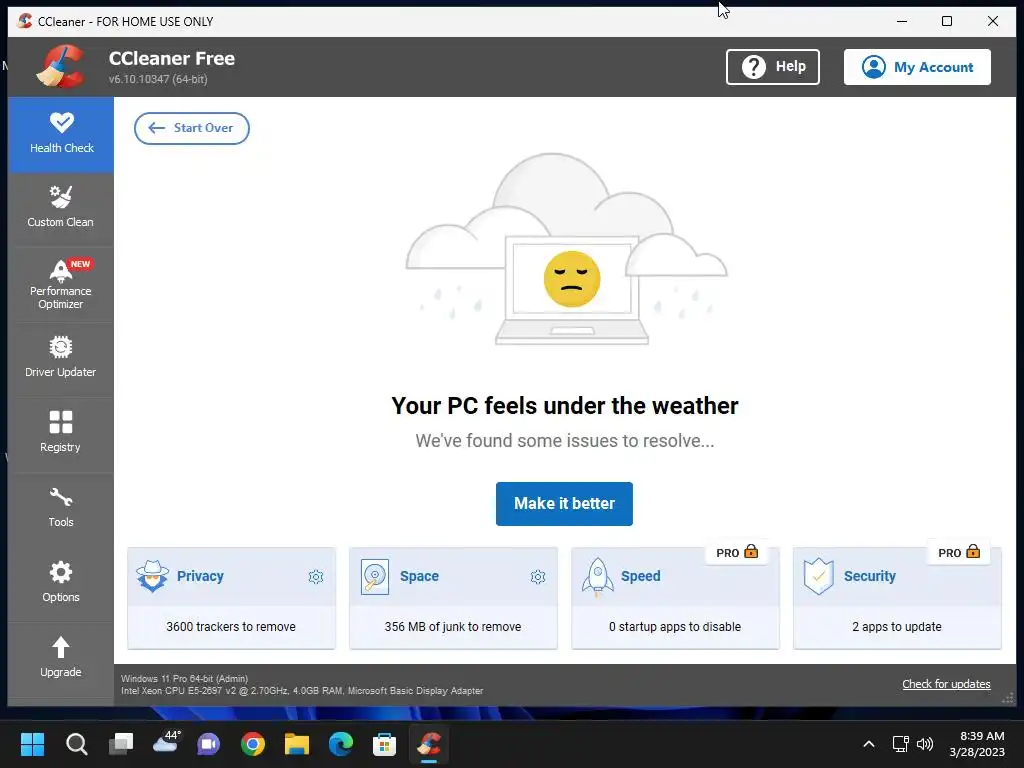
Task: Open File Explorer from taskbar
Action: coord(296,744)
